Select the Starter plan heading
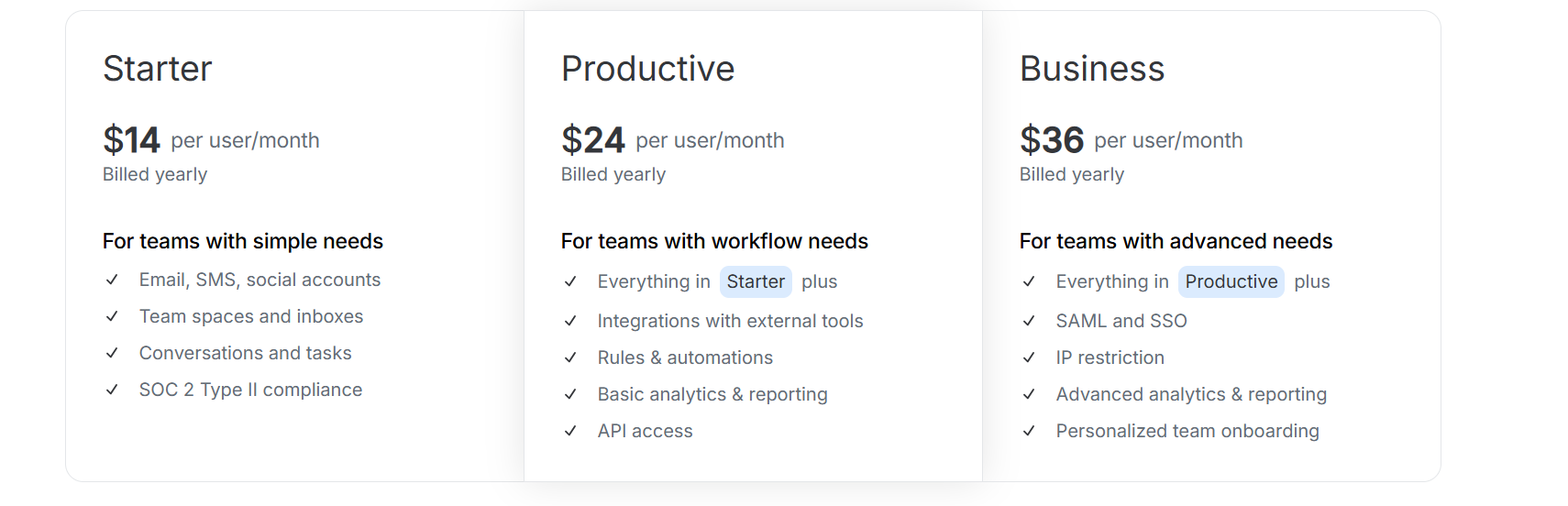Screen dimensions: 1568x506 (157, 69)
